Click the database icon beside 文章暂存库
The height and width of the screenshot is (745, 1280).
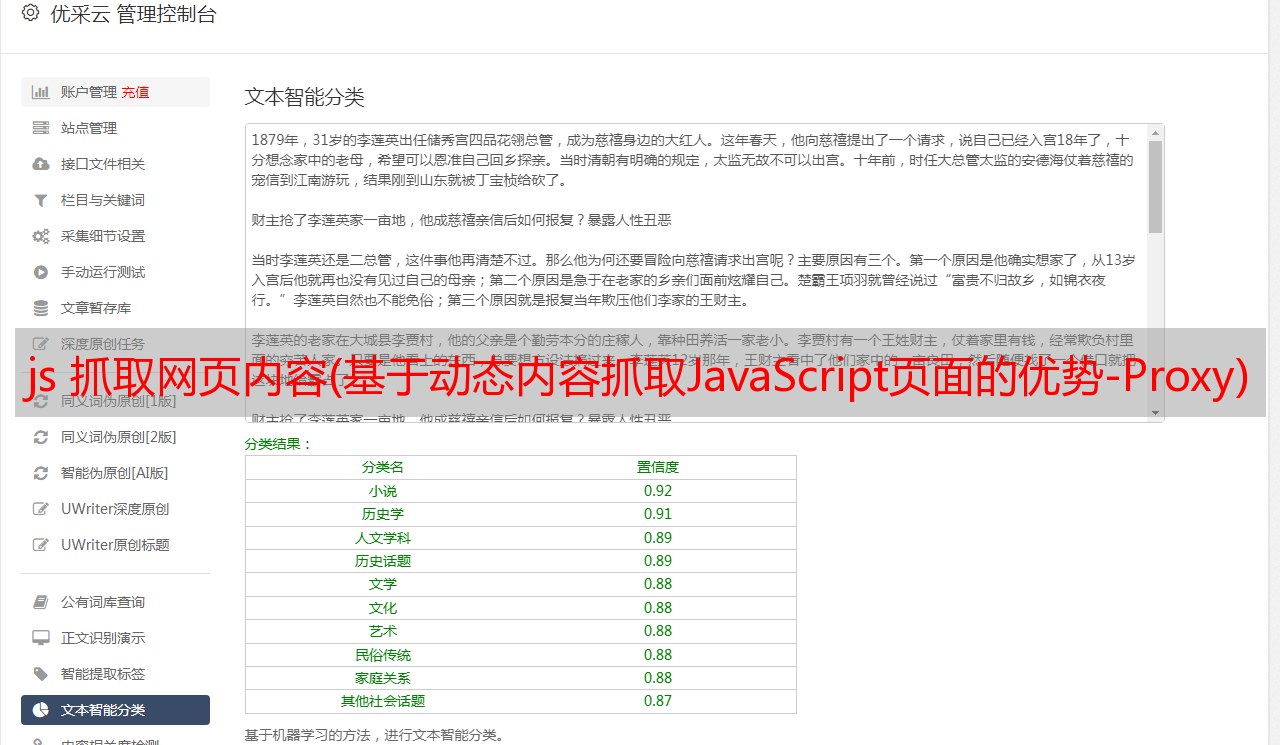click(41, 308)
